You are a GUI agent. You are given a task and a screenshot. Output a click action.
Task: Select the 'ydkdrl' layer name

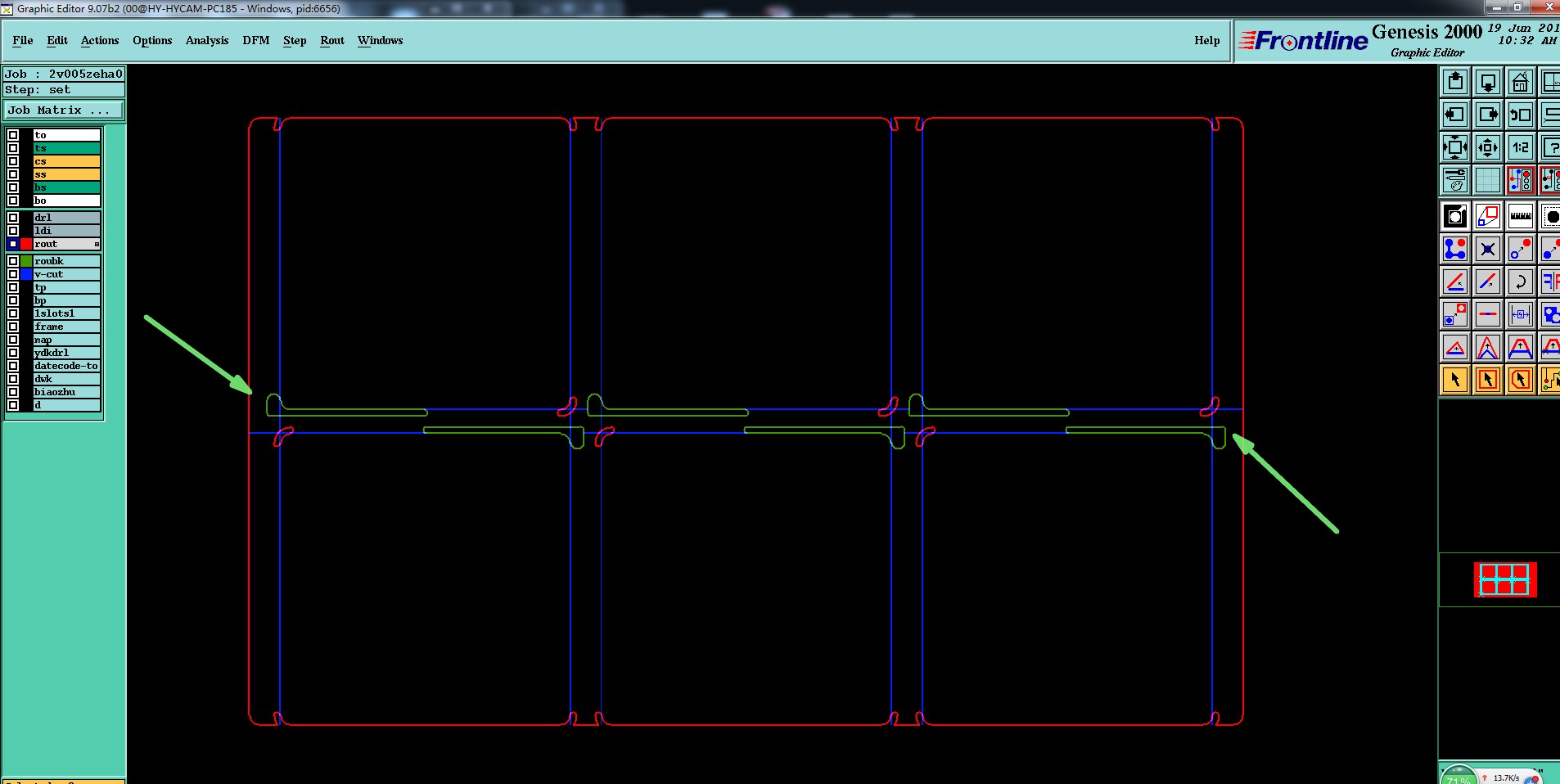point(67,353)
